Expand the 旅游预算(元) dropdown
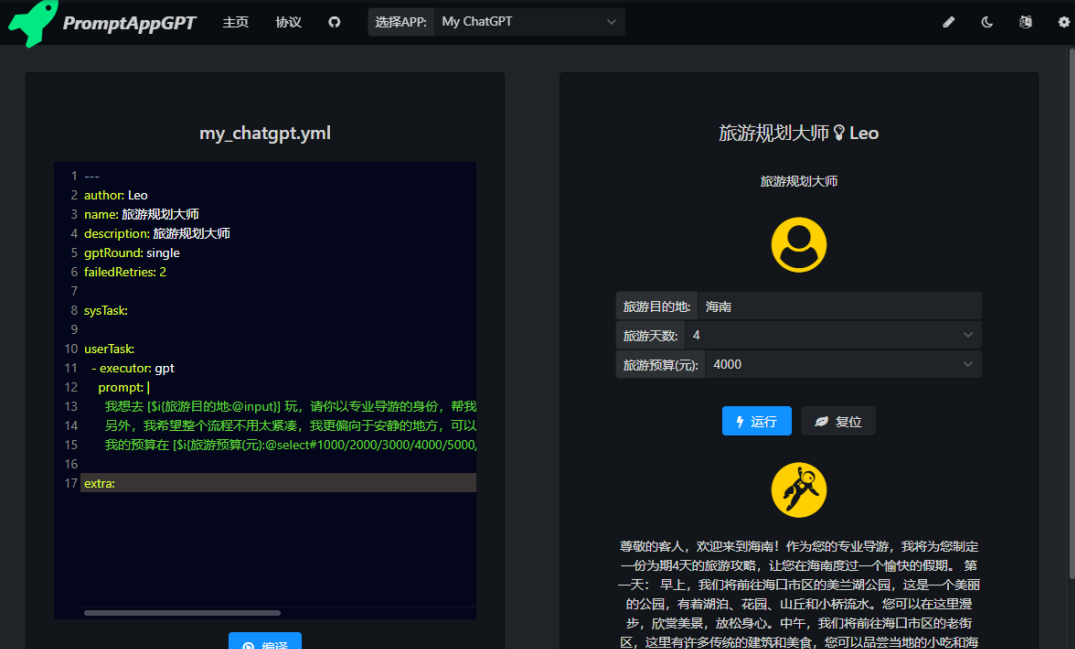The image size is (1075, 649). click(843, 365)
